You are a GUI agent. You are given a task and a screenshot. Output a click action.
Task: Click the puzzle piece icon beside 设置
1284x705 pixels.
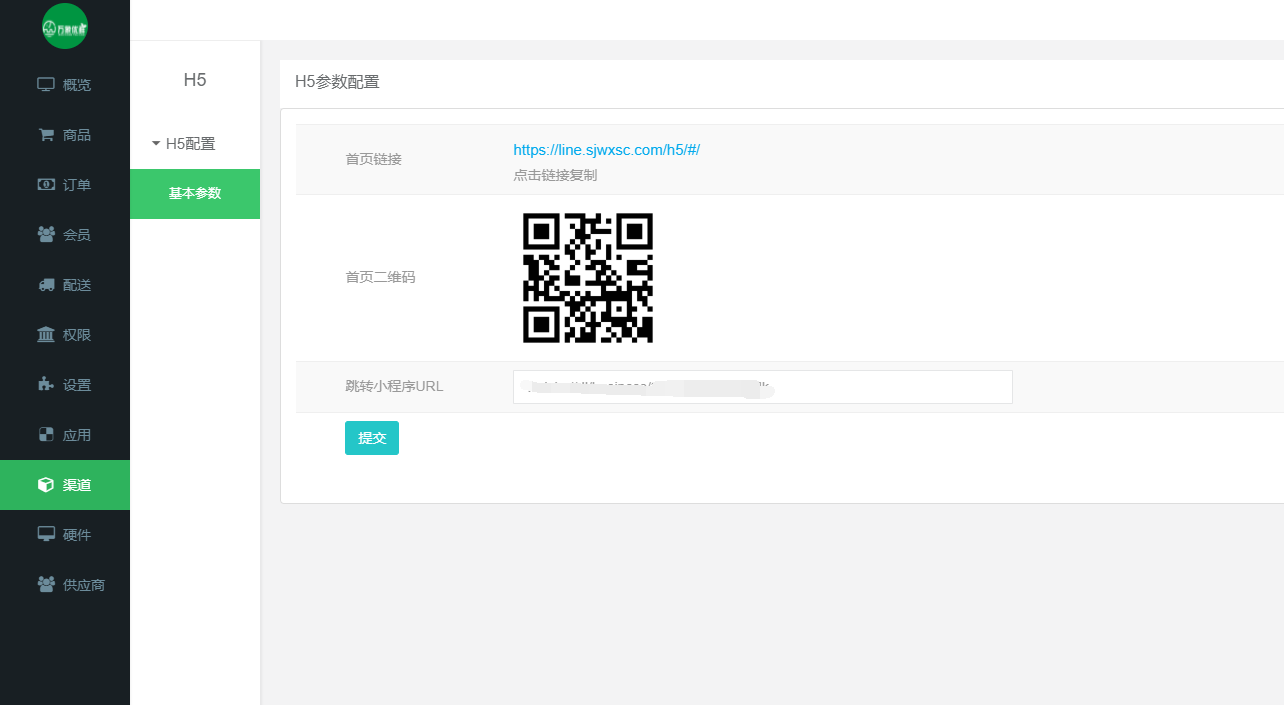click(46, 385)
